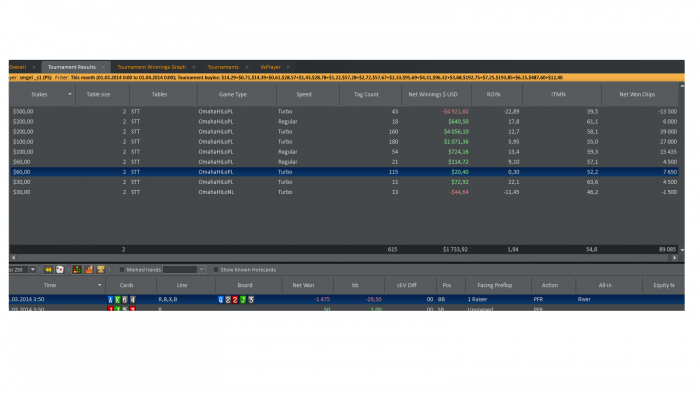Switch to the Tournaments tab

(223, 67)
